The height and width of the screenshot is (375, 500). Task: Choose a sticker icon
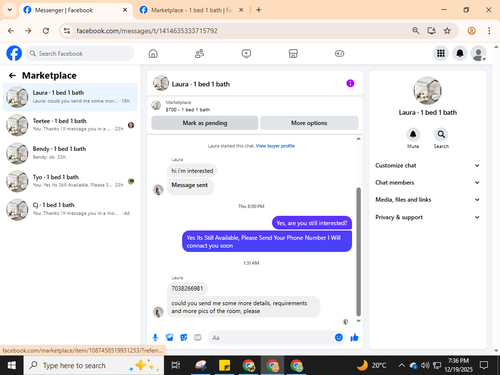pos(183,338)
